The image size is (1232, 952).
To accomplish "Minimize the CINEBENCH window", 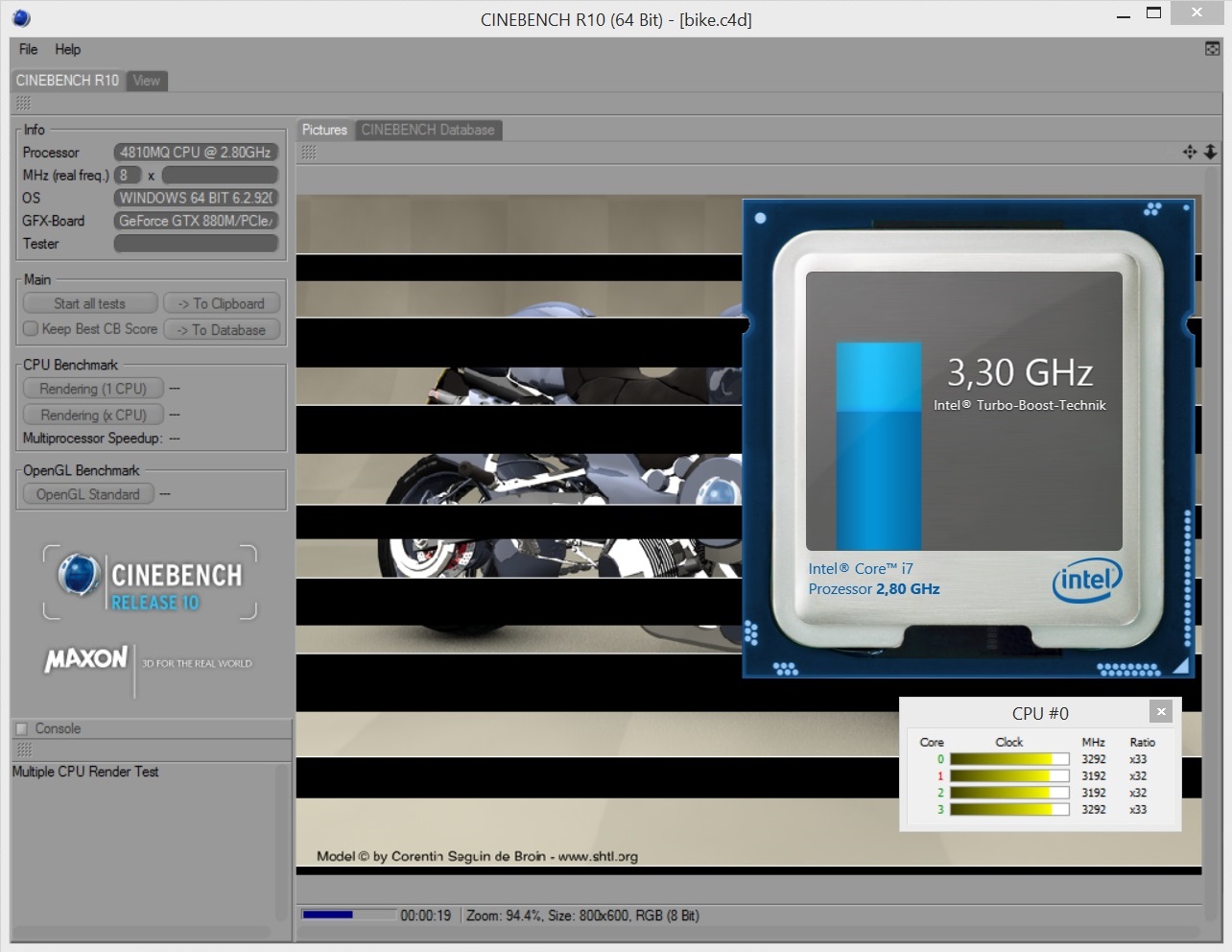I will tap(1124, 16).
